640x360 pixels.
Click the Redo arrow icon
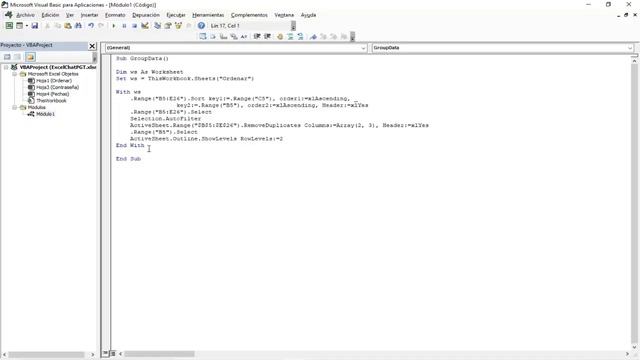pyautogui.click(x=101, y=26)
